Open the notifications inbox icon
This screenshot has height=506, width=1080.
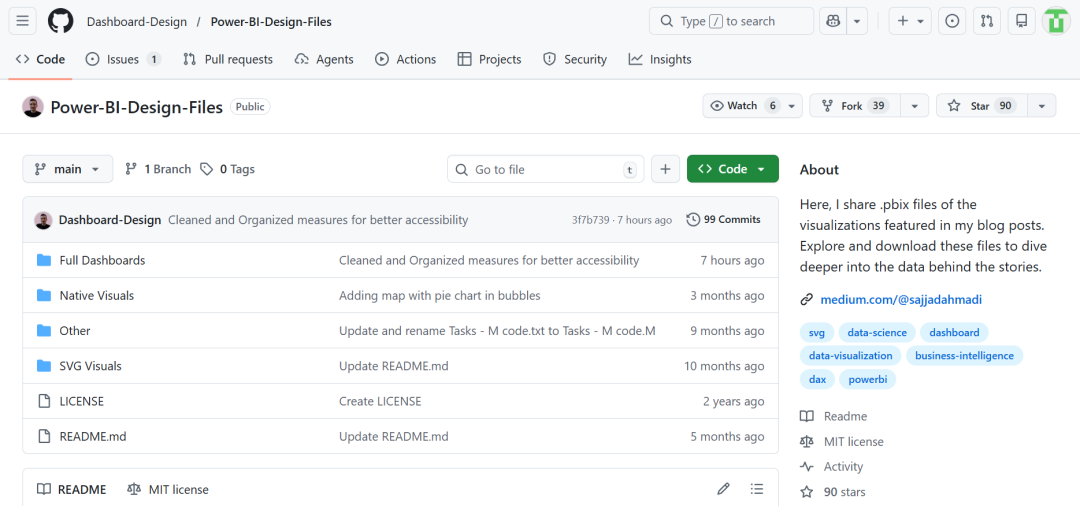coord(1020,21)
